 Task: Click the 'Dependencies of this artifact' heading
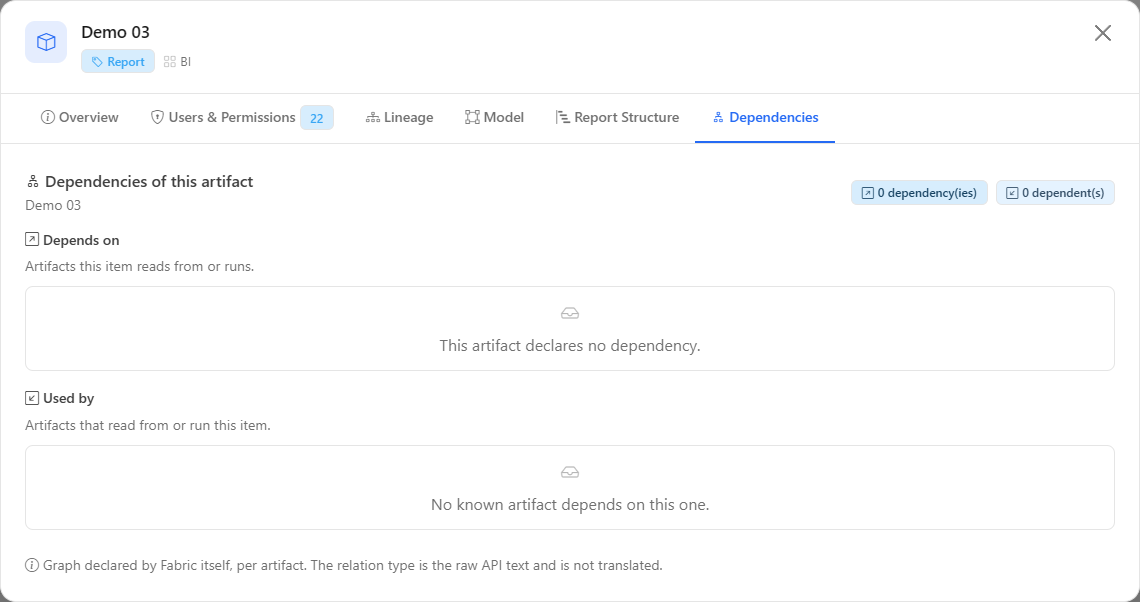point(149,182)
